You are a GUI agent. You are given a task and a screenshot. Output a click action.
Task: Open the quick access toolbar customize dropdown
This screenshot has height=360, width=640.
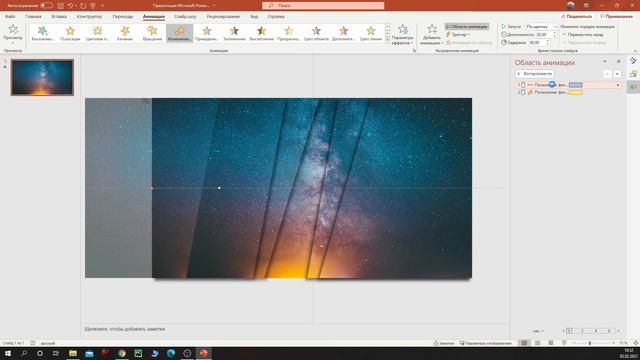[102, 6]
